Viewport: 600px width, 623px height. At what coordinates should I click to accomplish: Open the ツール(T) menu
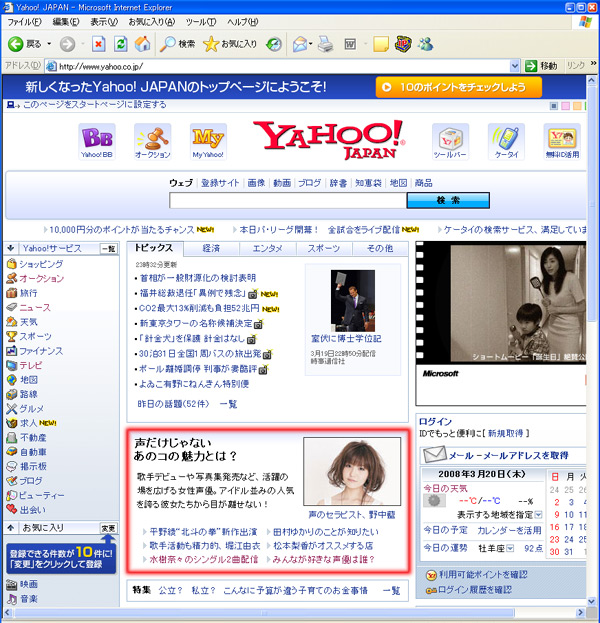[x=201, y=22]
